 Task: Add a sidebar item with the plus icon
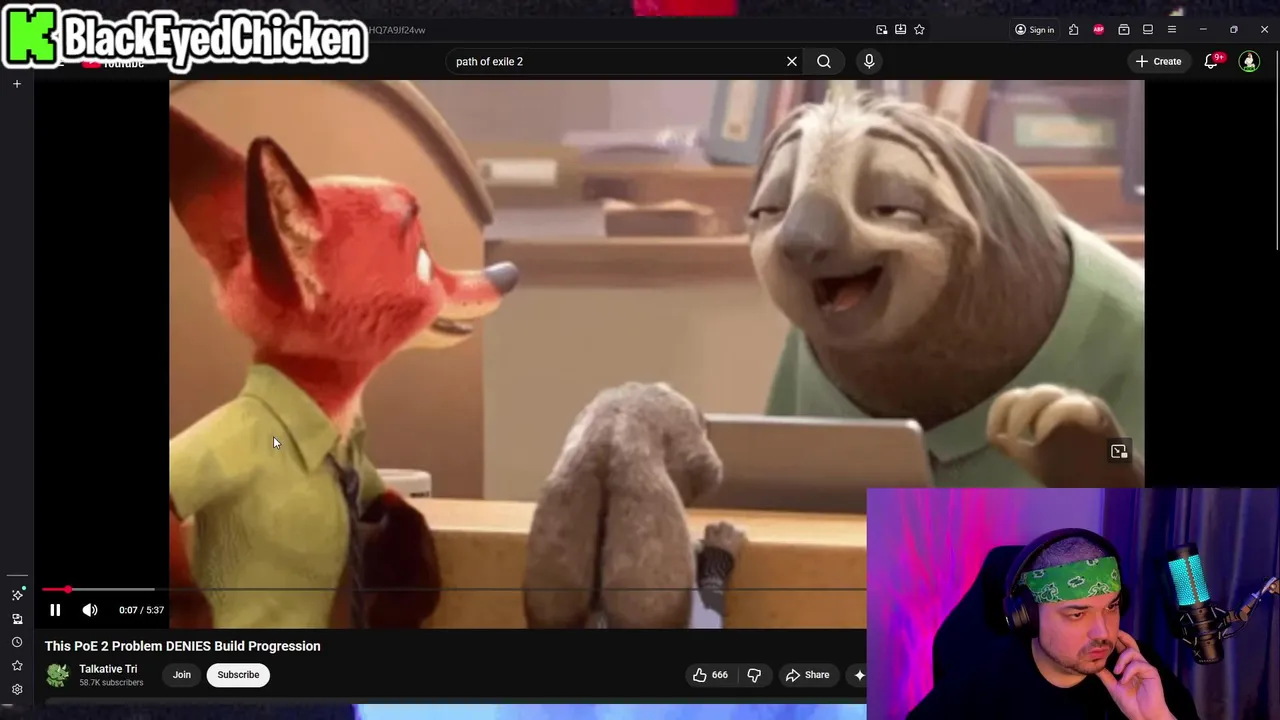click(17, 84)
